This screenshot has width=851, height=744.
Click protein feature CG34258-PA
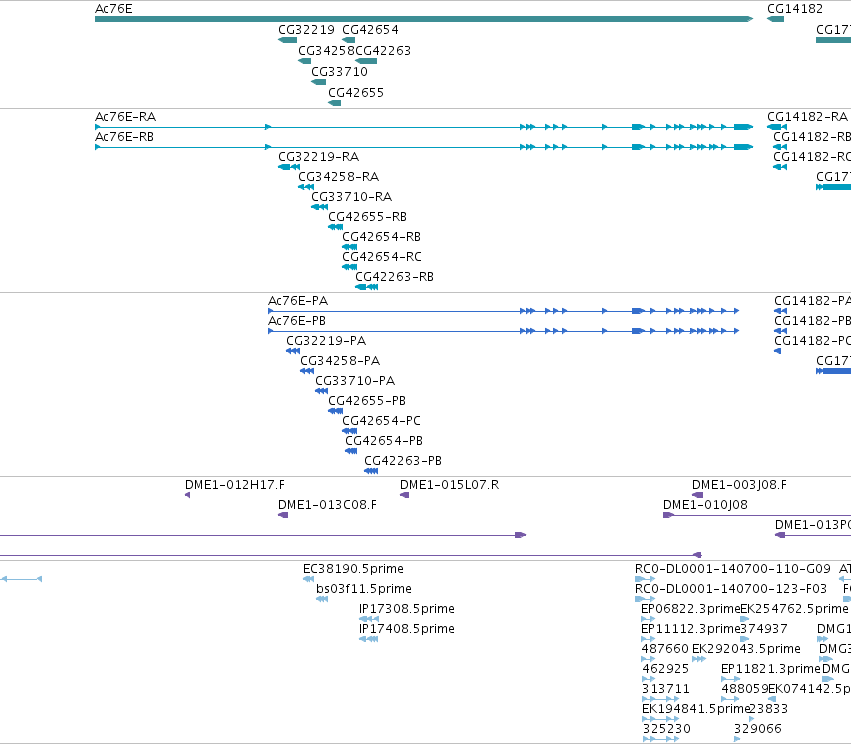click(x=307, y=371)
